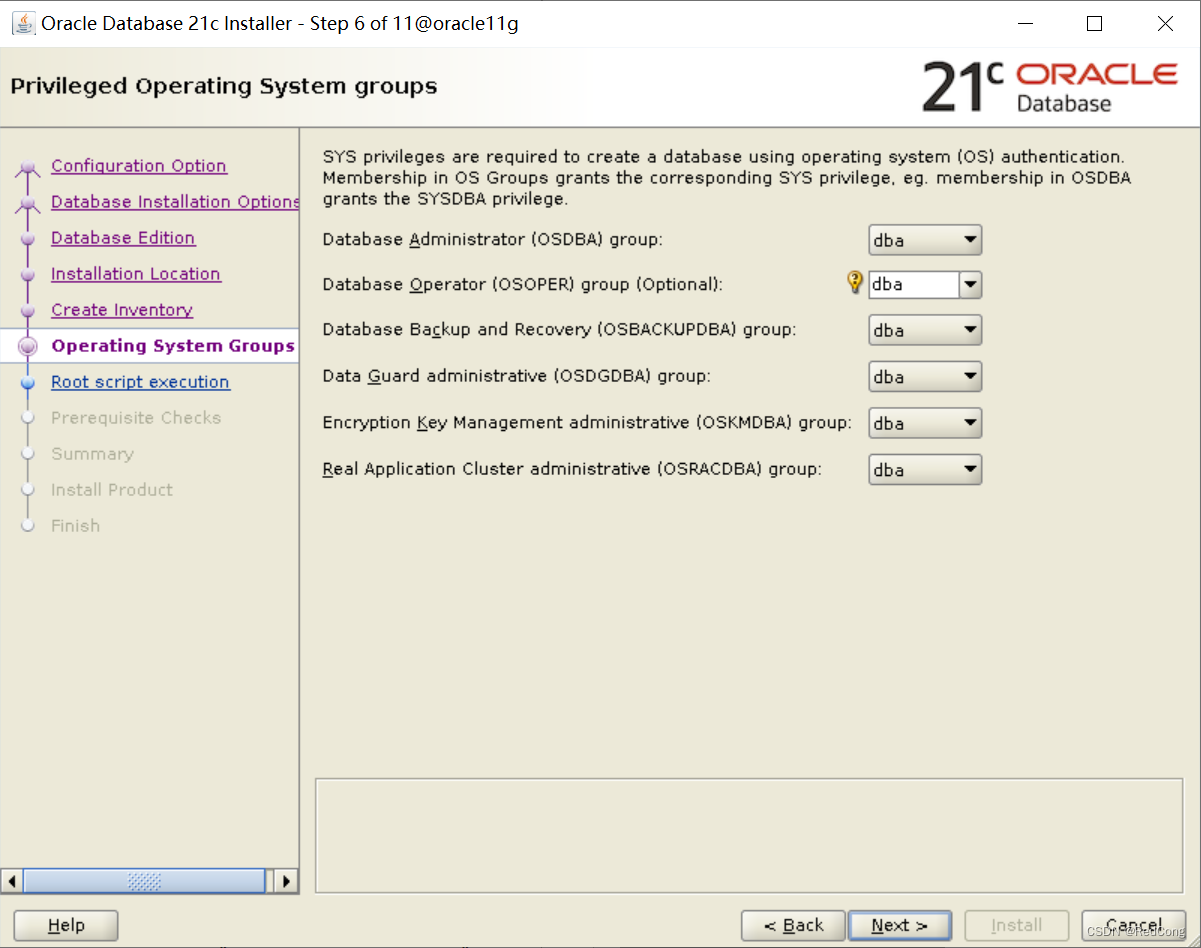This screenshot has height=948, width=1201.
Task: Minimize the installer window
Action: point(1025,24)
